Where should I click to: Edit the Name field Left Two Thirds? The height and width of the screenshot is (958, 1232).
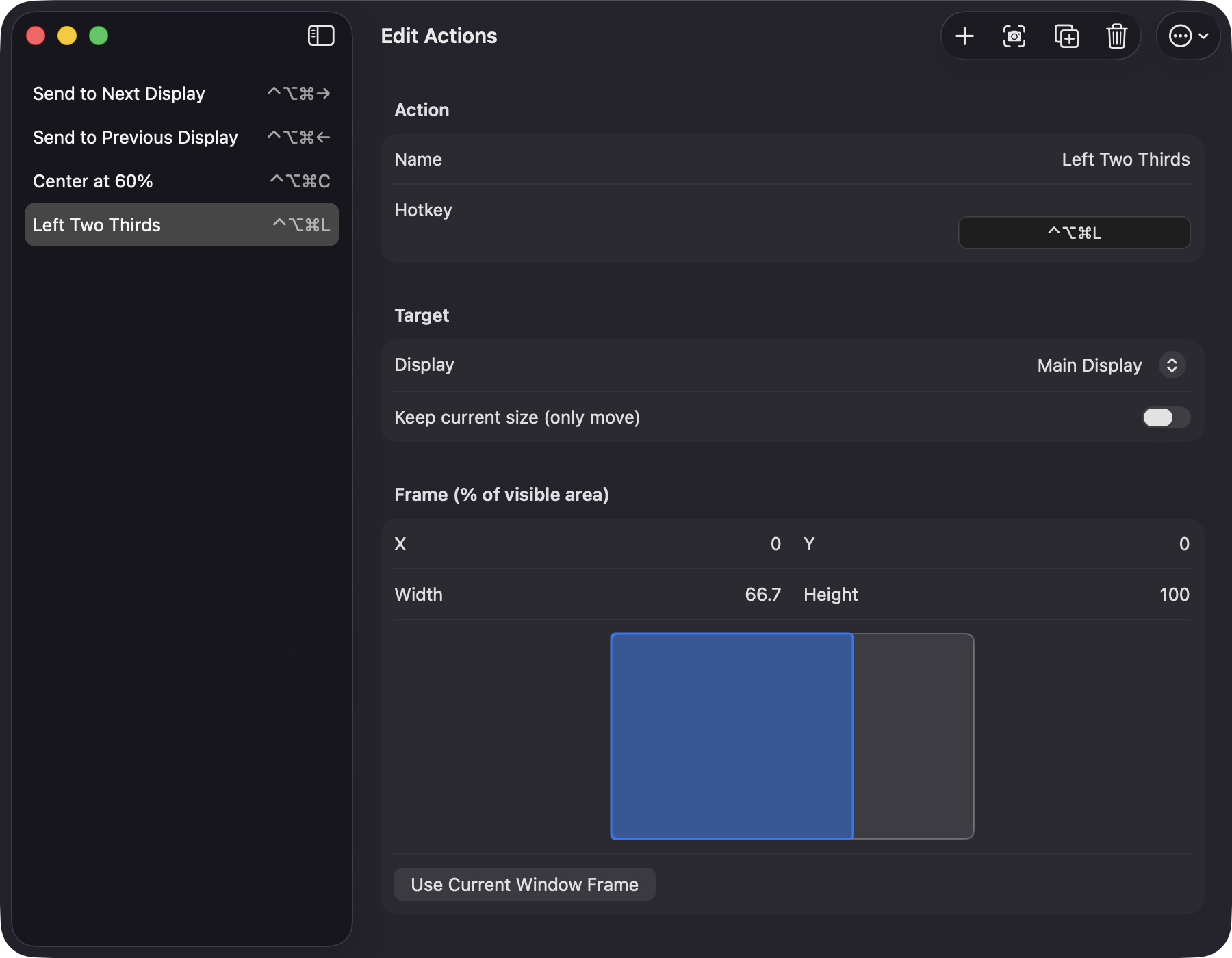coord(1125,159)
